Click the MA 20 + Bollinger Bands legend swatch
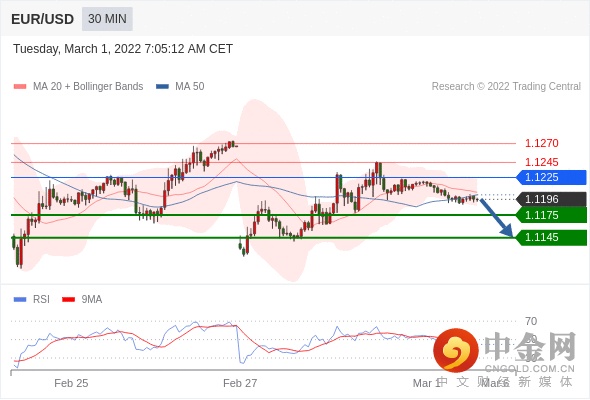 [20, 87]
